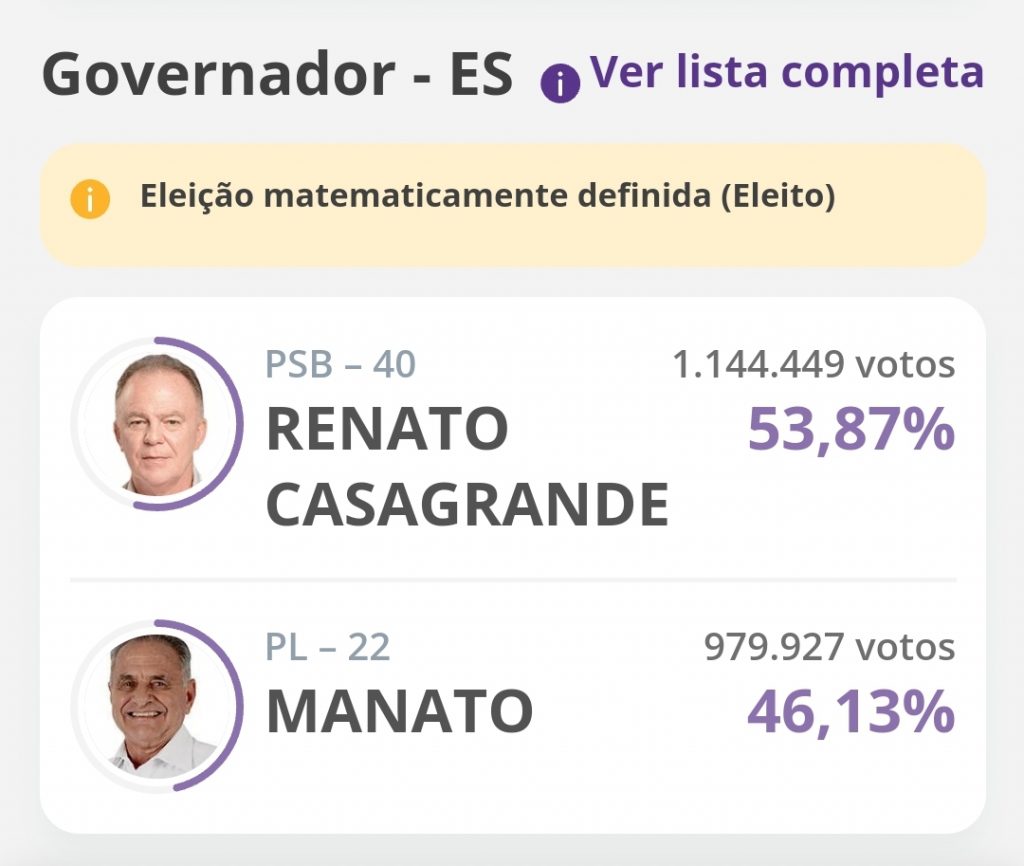Click the Eleição matematicamente definida banner text
This screenshot has width=1024, height=866.
tap(488, 196)
